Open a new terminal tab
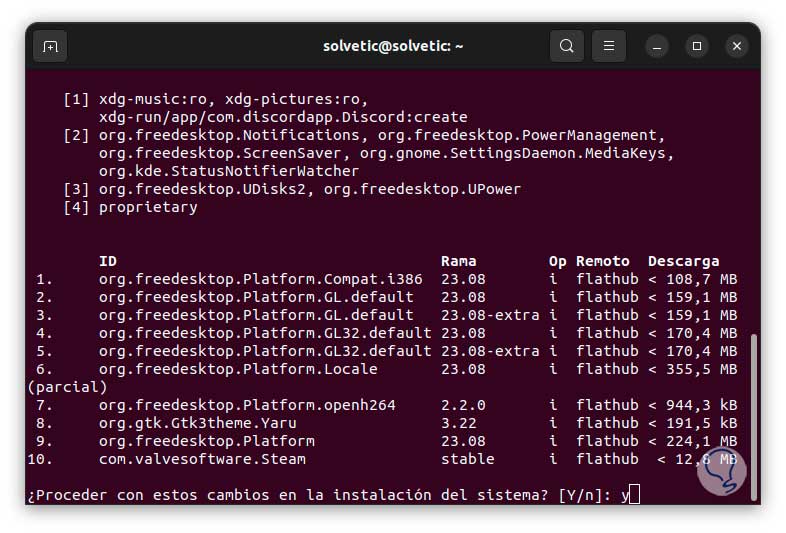This screenshot has width=786, height=533. 50,46
